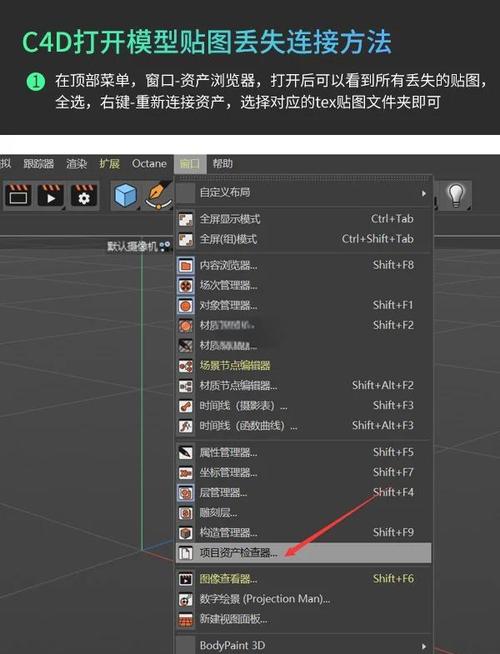This screenshot has width=500, height=654.
Task: Click the 场景节点编辑器 icon
Action: 186,366
